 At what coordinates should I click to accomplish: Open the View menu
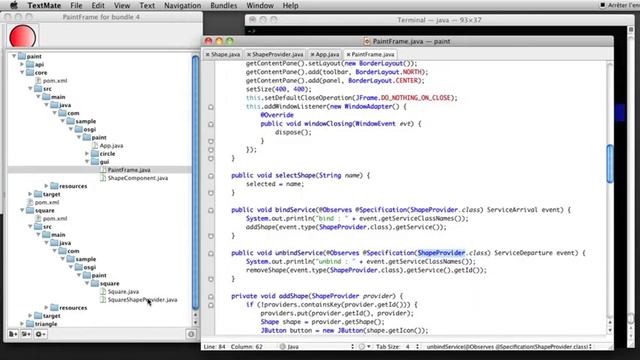[x=122, y=5]
